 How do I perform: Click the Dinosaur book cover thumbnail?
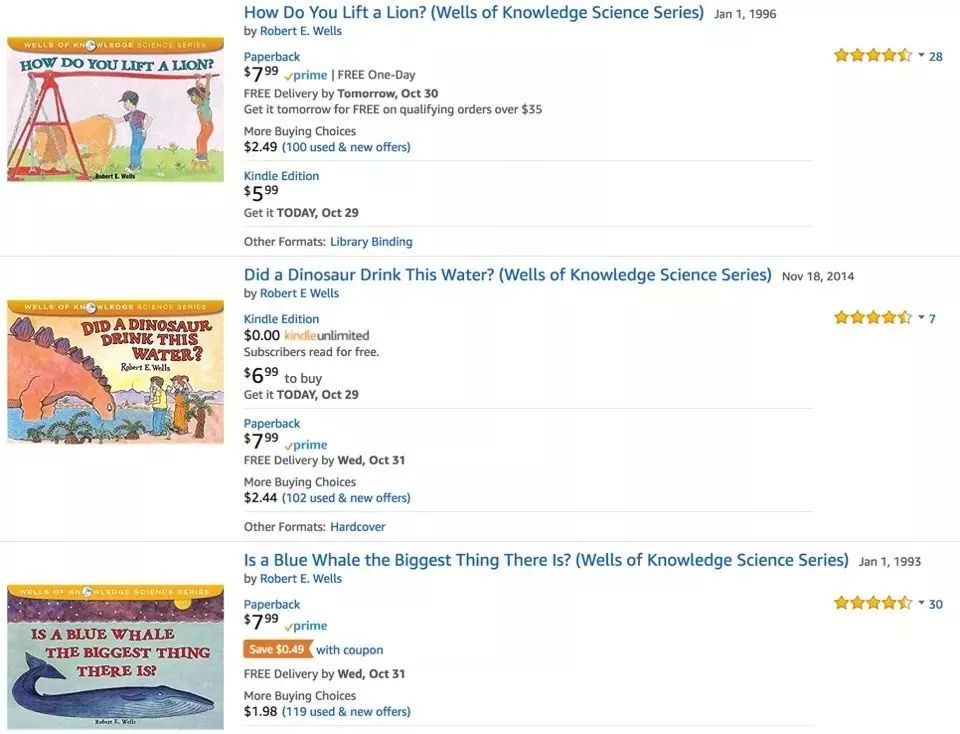point(115,371)
